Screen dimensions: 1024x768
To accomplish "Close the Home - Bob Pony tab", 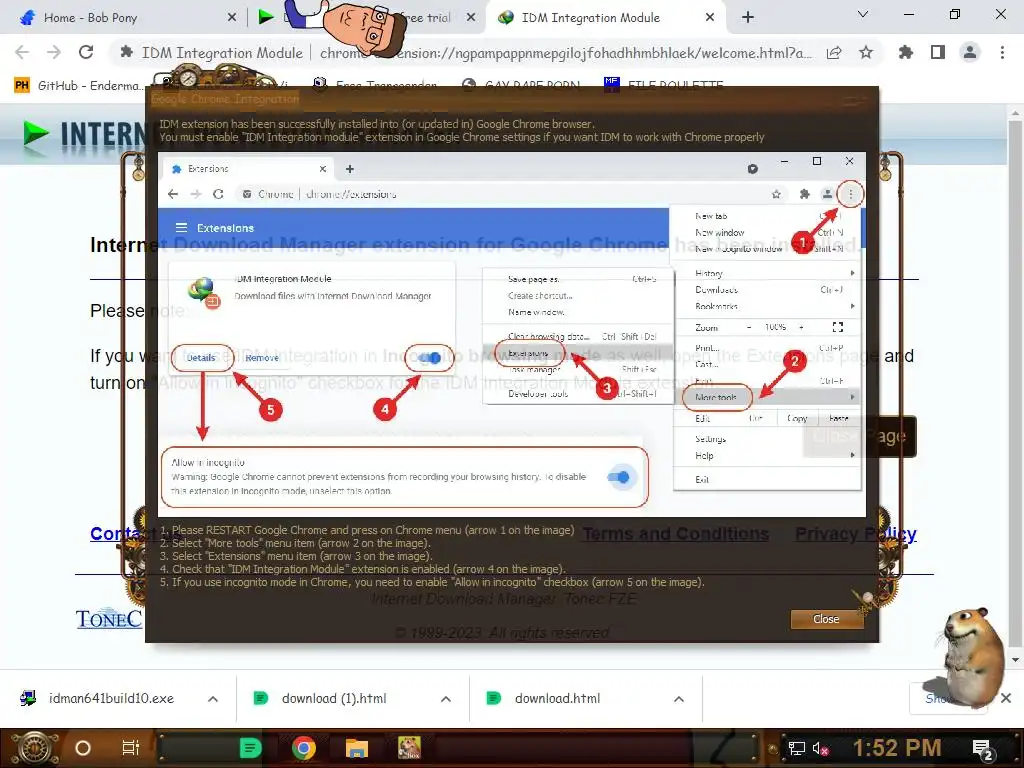I will (231, 18).
